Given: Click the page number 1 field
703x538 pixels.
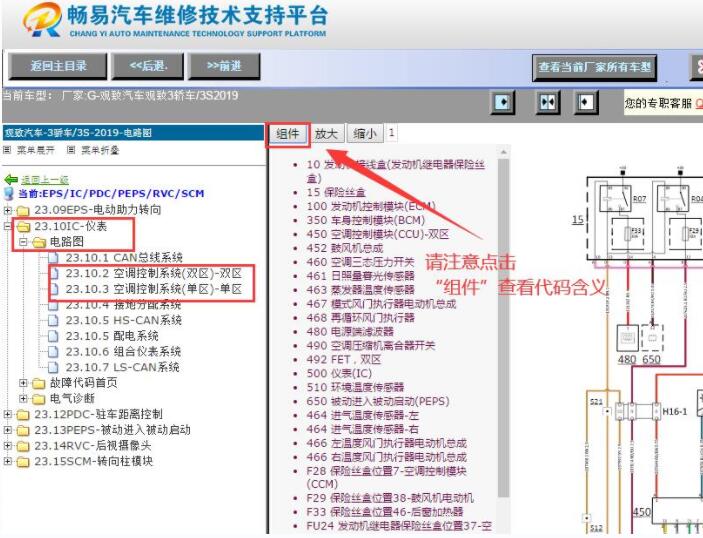Looking at the screenshot, I should coord(391,133).
